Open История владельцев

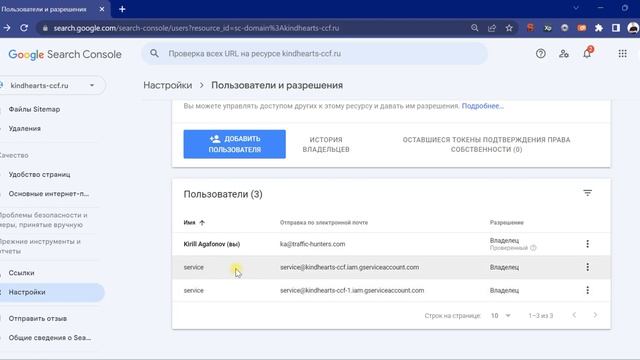coord(326,144)
